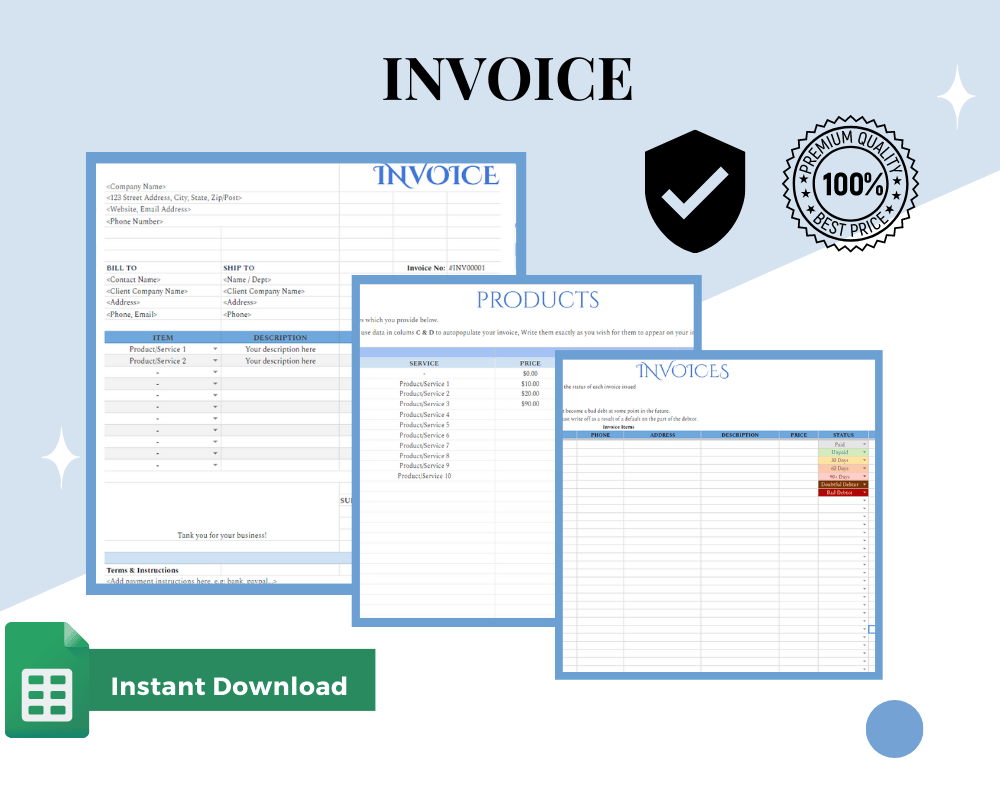Select Product/Service 5 in Products list
This screenshot has height=800, width=1000.
(424, 425)
